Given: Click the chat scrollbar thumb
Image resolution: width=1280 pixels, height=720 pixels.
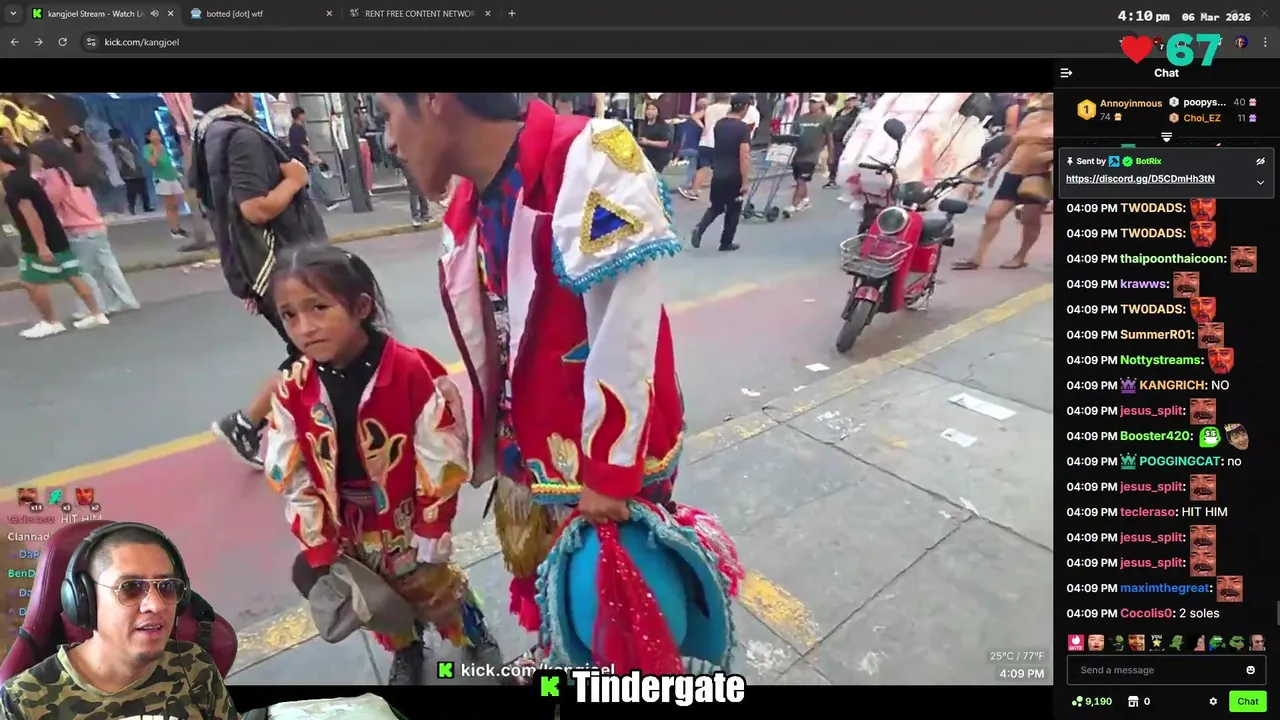Looking at the screenshot, I should pyautogui.click(x=1276, y=612).
